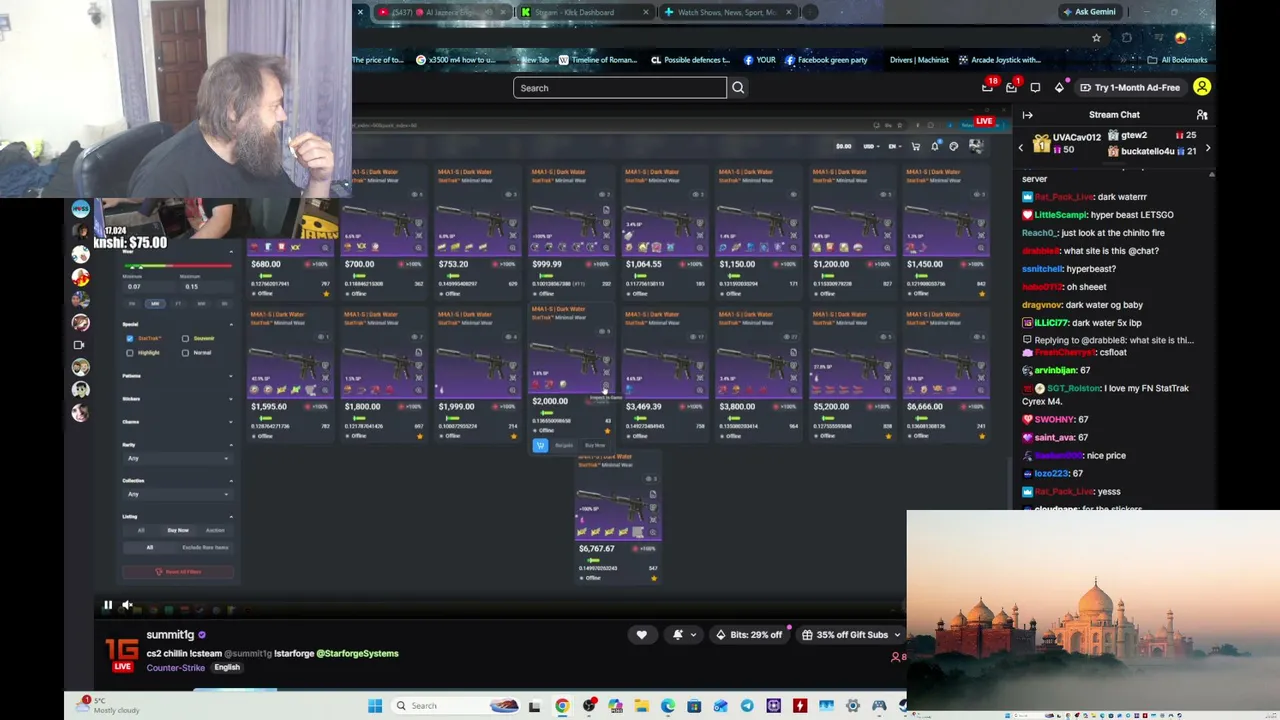
Task: Select the MW wear toggle button
Action: click(x=155, y=304)
